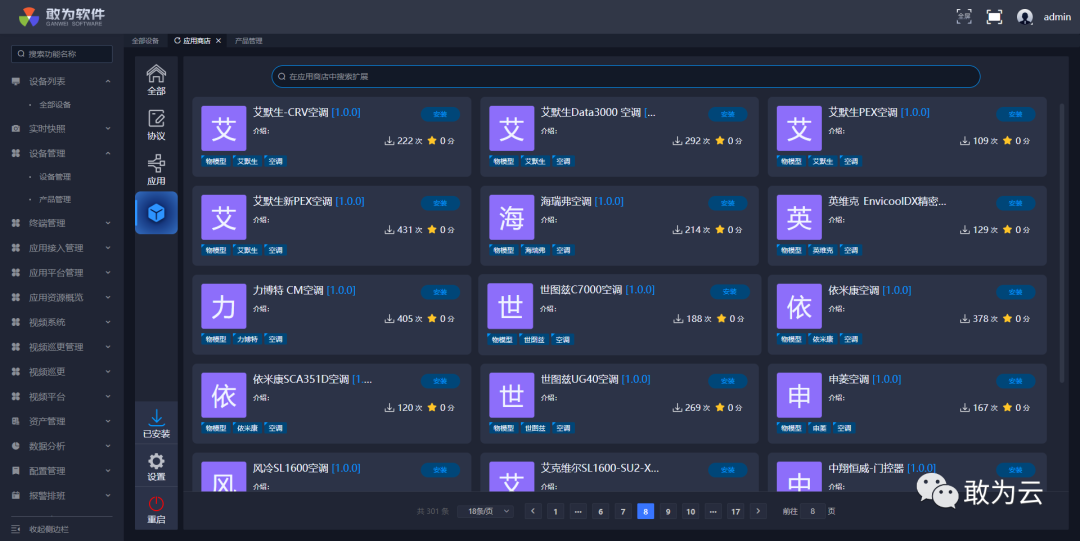Toggle the screen expand icon beside admin avatar
1080x541 pixels.
coord(994,17)
